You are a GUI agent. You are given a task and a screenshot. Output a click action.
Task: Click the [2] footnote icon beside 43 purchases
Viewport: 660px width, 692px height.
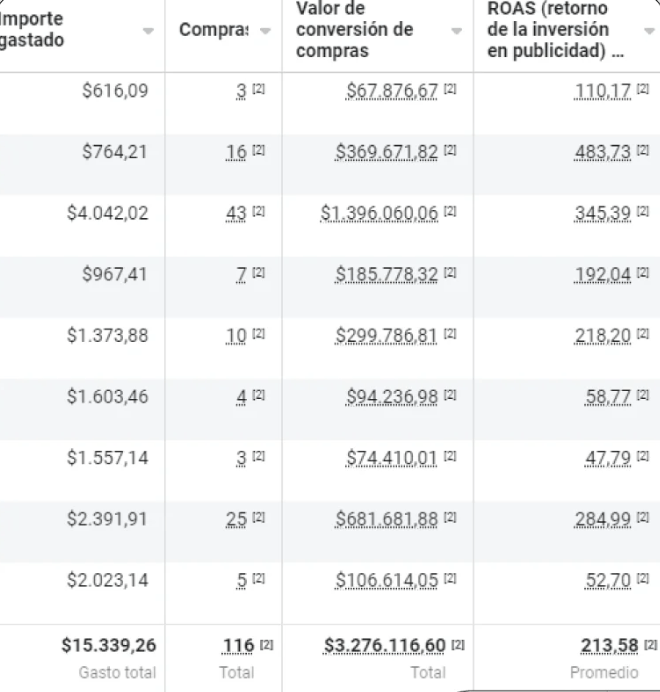click(x=258, y=212)
